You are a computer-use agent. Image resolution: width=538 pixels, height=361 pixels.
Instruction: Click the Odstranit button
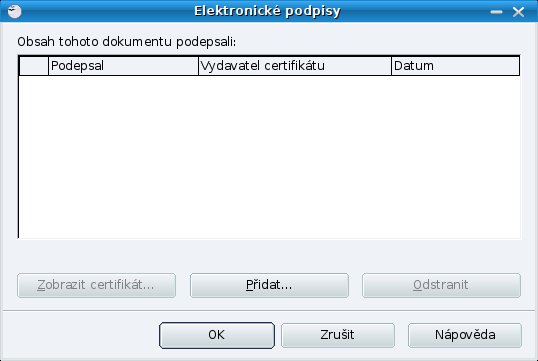[441, 285]
